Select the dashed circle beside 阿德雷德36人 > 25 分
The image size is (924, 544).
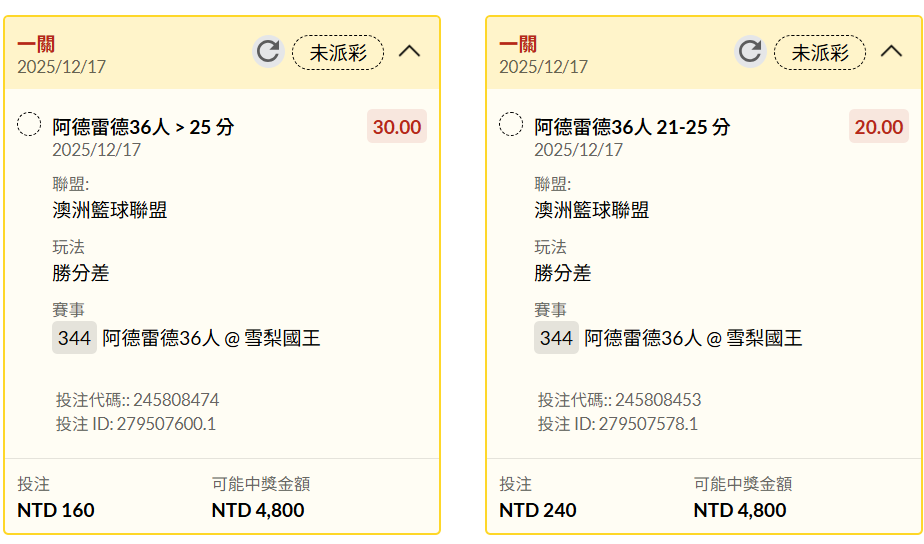pos(29,125)
